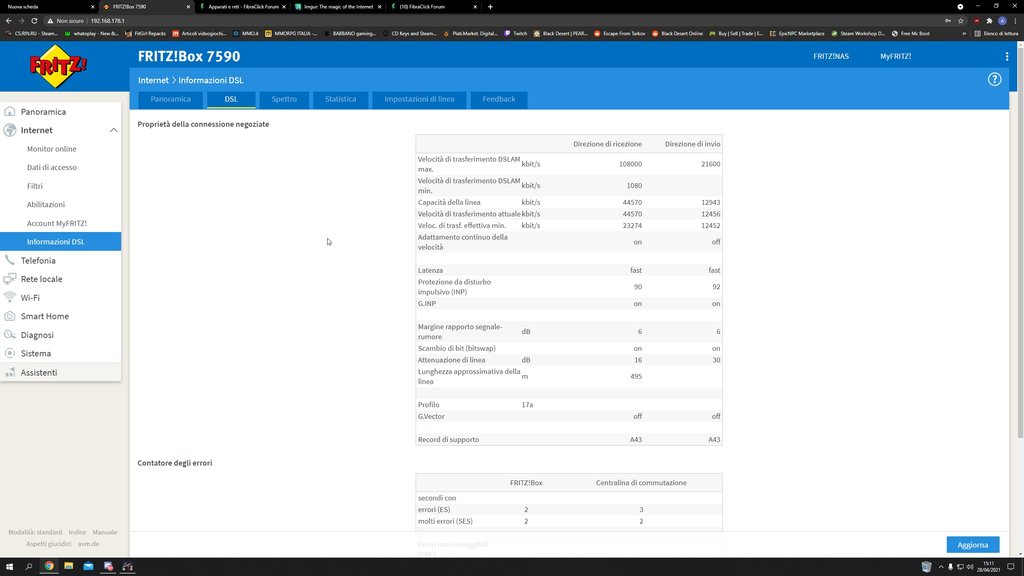1024x576 pixels.
Task: Open Account MyFRITZ! in sidebar
Action: coord(57,223)
